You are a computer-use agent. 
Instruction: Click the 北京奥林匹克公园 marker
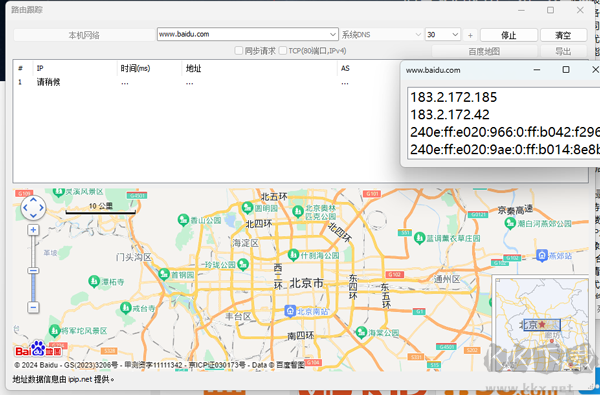[x=298, y=211]
